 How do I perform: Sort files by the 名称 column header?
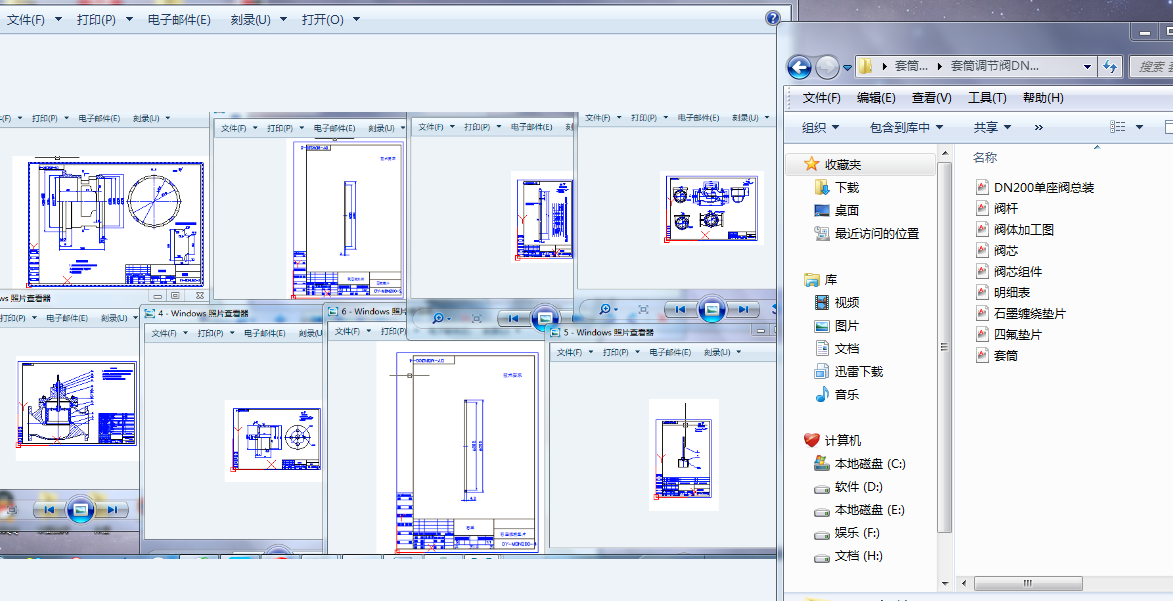coord(984,157)
